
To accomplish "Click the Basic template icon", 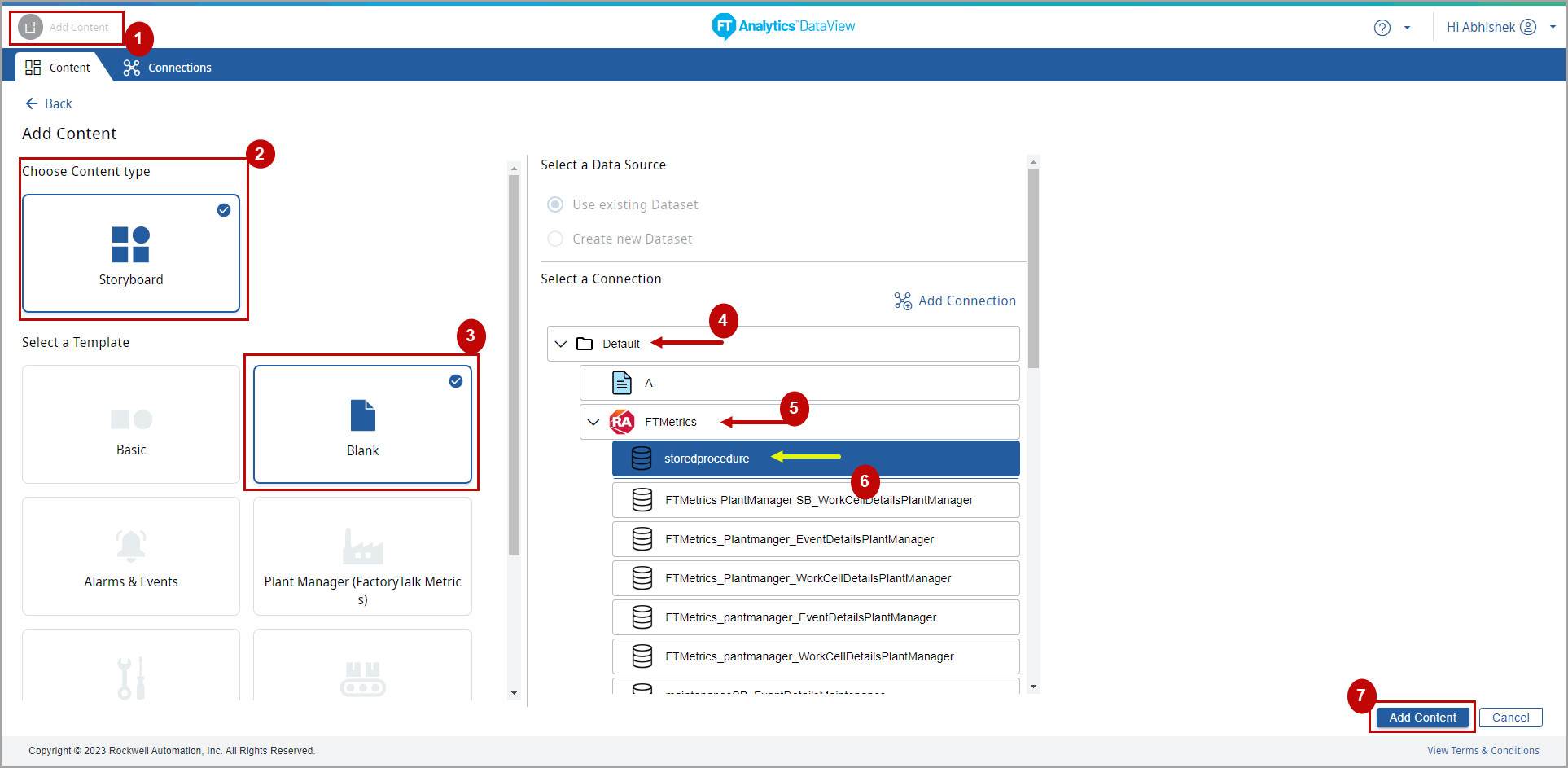I will [x=131, y=419].
